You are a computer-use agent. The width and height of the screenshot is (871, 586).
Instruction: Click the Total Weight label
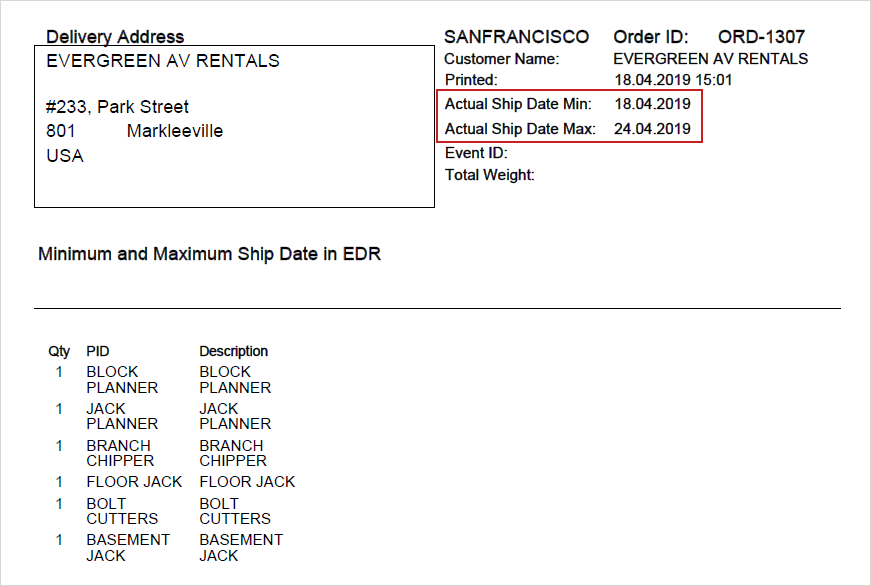490,176
